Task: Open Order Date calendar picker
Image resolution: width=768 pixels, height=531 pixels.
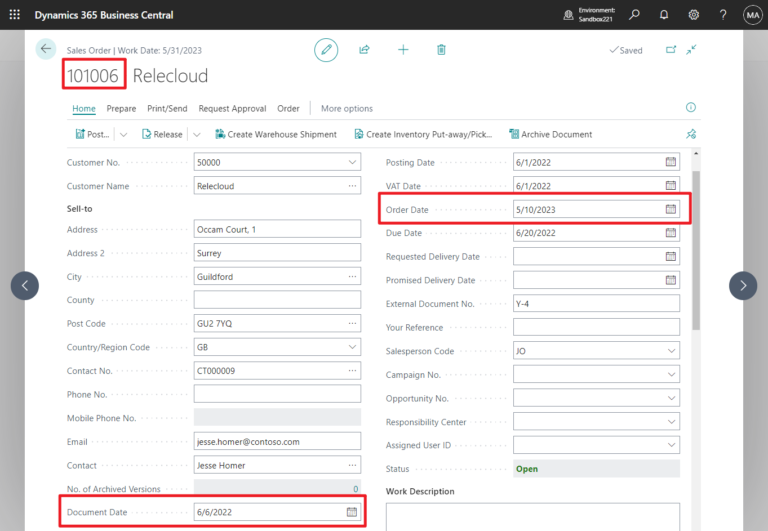Action: pos(671,209)
